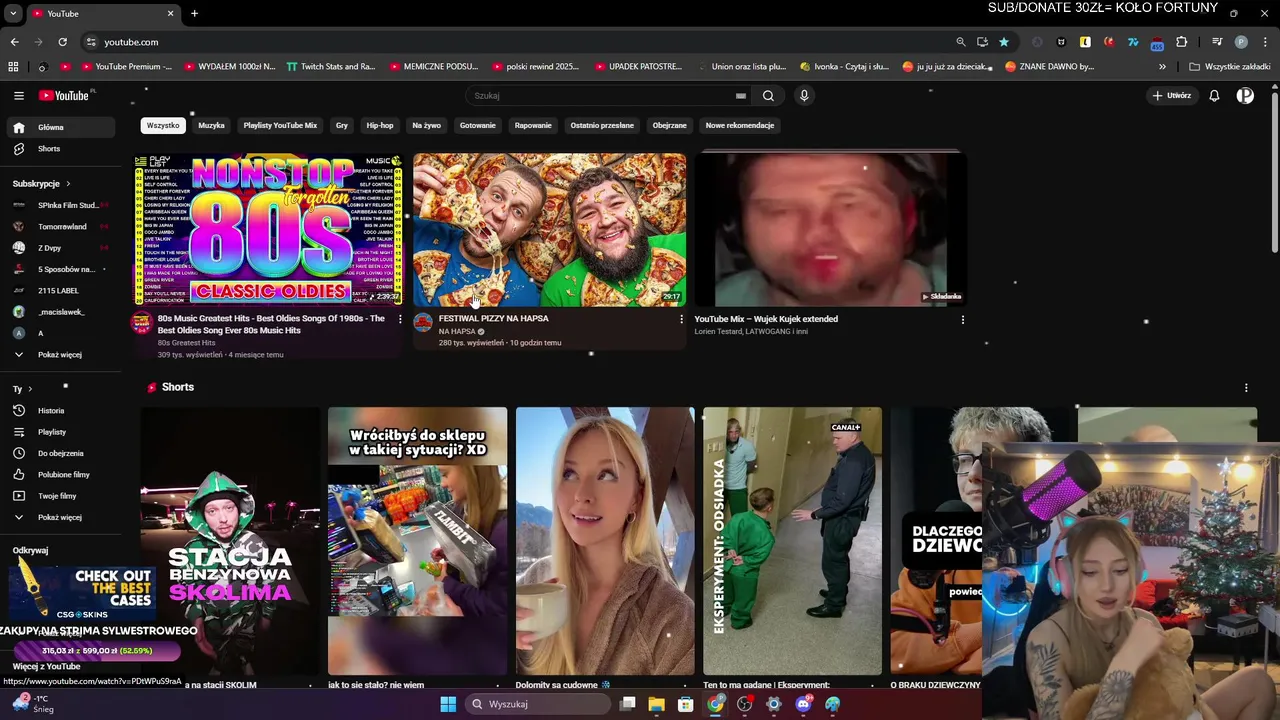
Task: Select the Rapowanie filter chip
Action: click(x=533, y=126)
